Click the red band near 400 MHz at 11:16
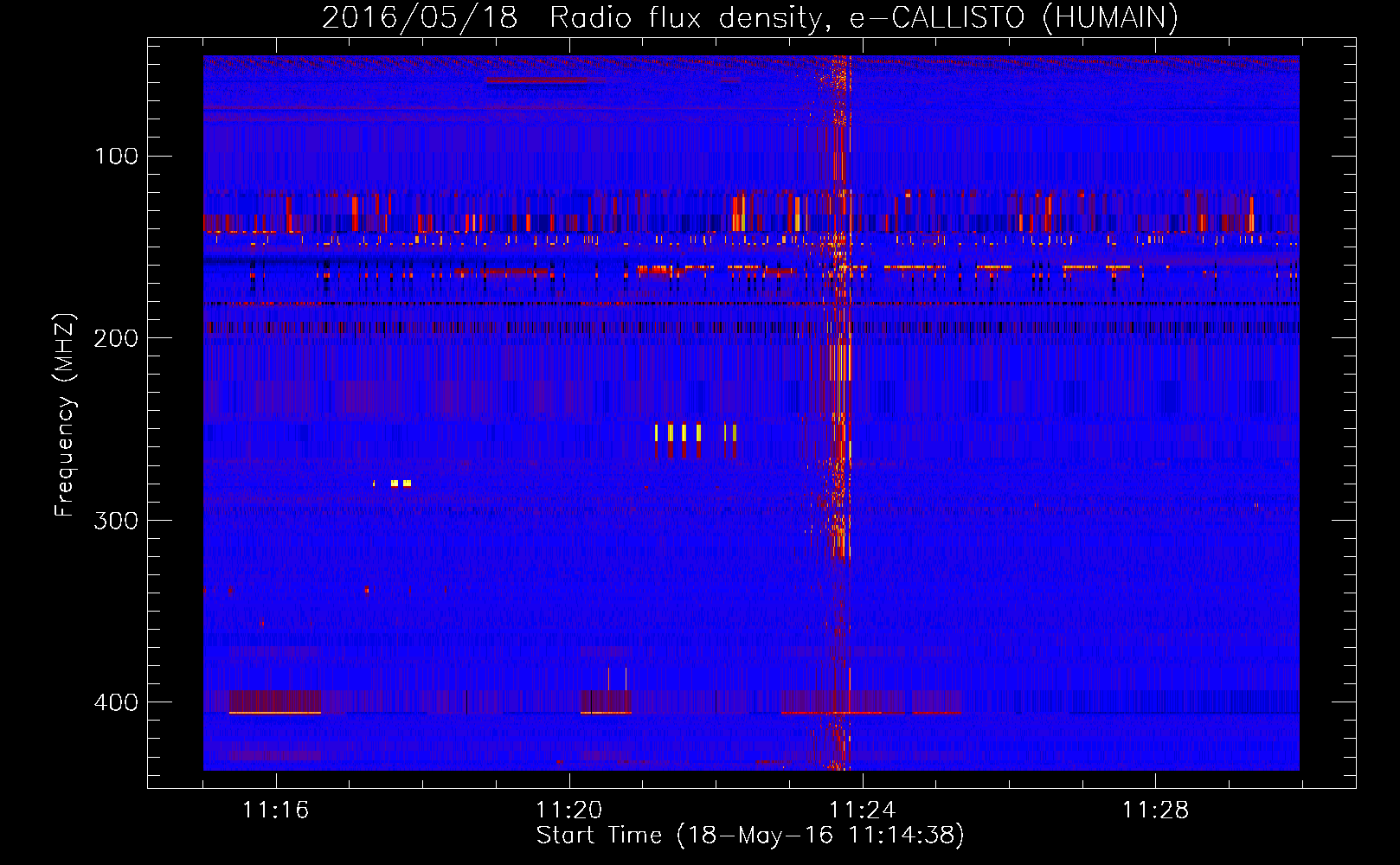 tap(275, 702)
